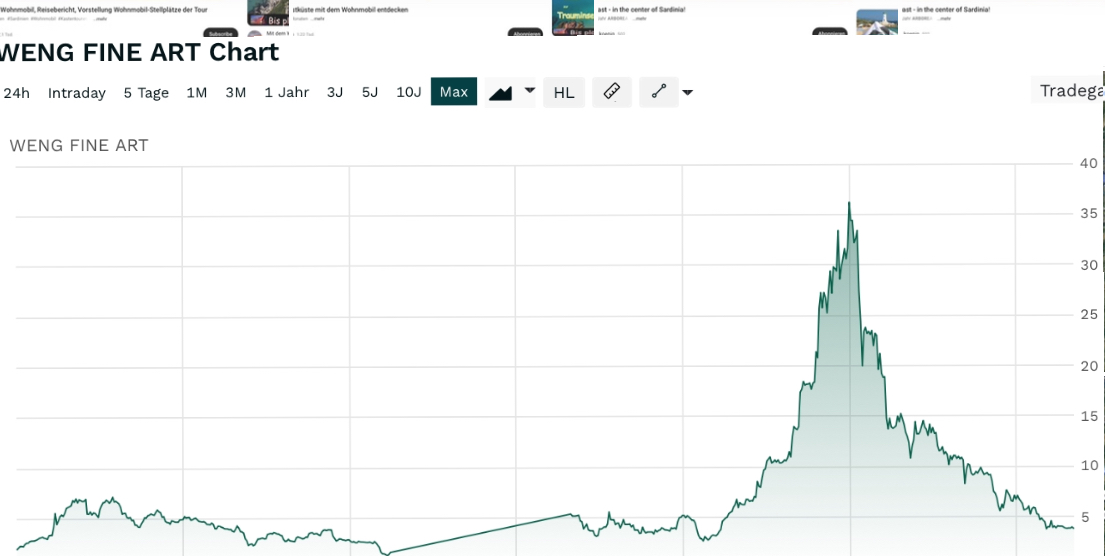Show the 10J chart range

[x=409, y=92]
